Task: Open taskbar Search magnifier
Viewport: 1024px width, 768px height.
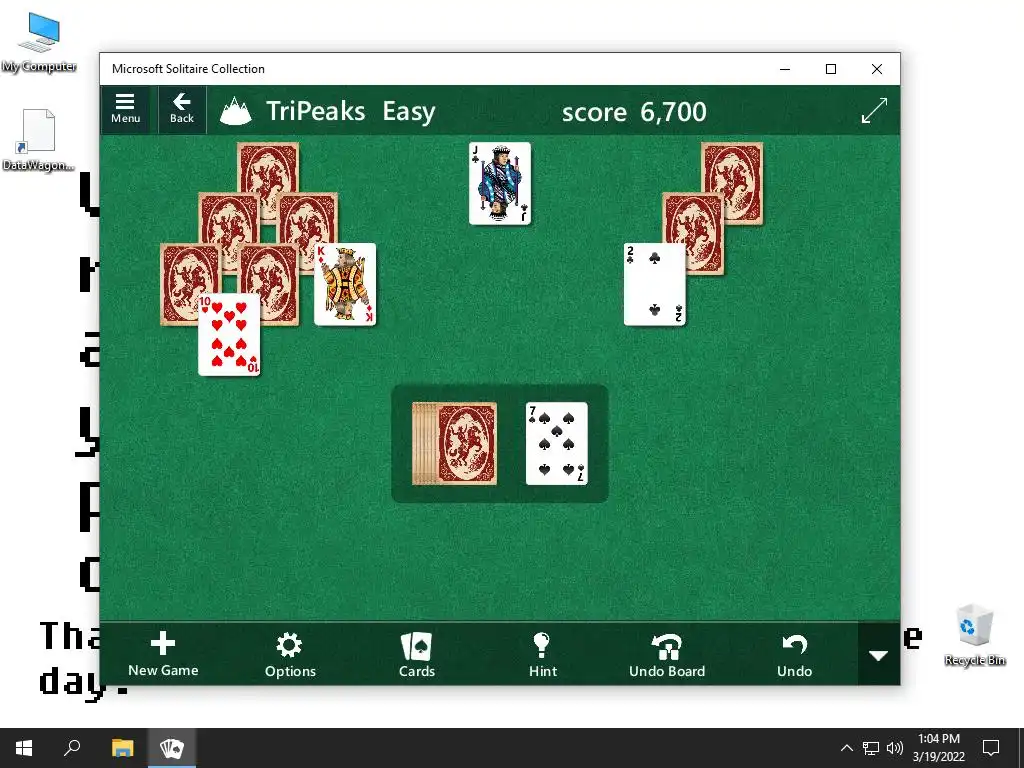Action: pyautogui.click(x=72, y=748)
